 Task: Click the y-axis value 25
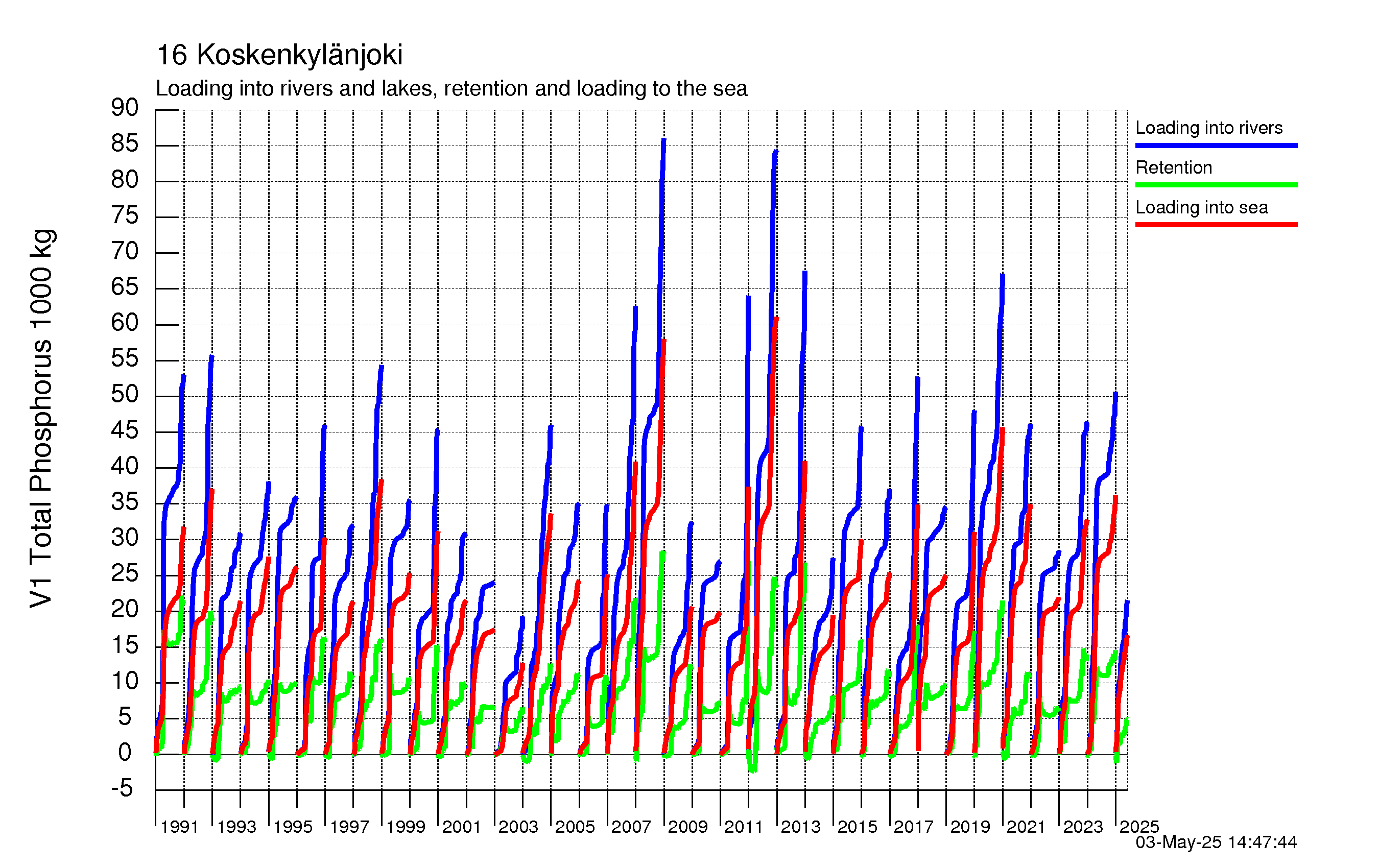[125, 574]
